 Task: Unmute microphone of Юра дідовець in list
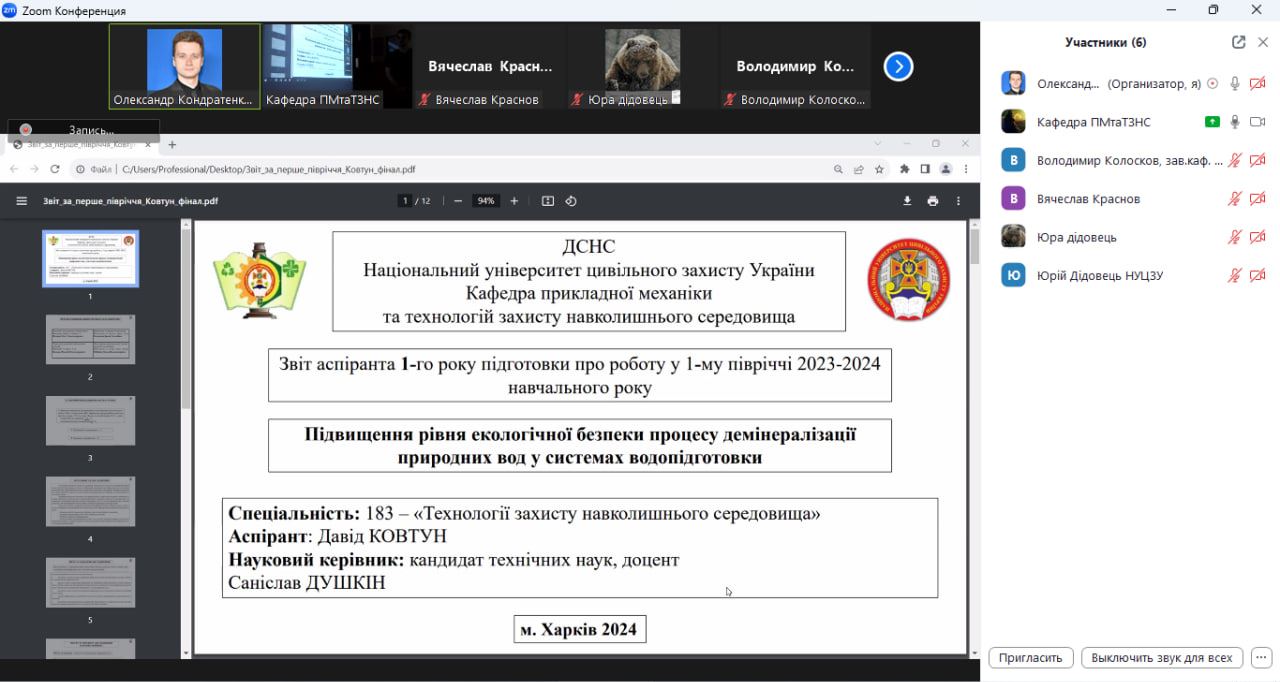tap(1235, 237)
